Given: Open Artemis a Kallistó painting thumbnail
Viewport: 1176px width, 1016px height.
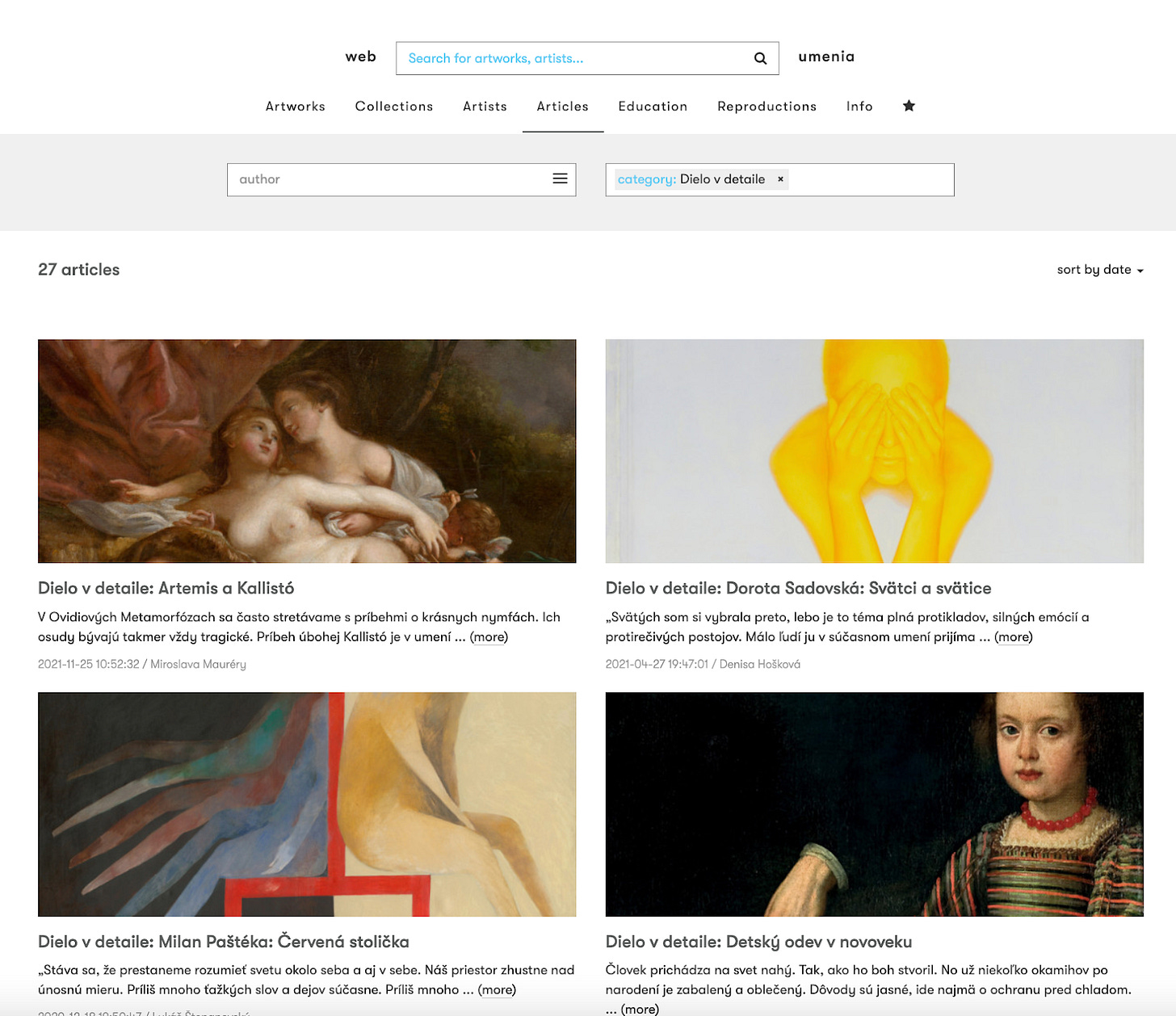Looking at the screenshot, I should click(307, 451).
